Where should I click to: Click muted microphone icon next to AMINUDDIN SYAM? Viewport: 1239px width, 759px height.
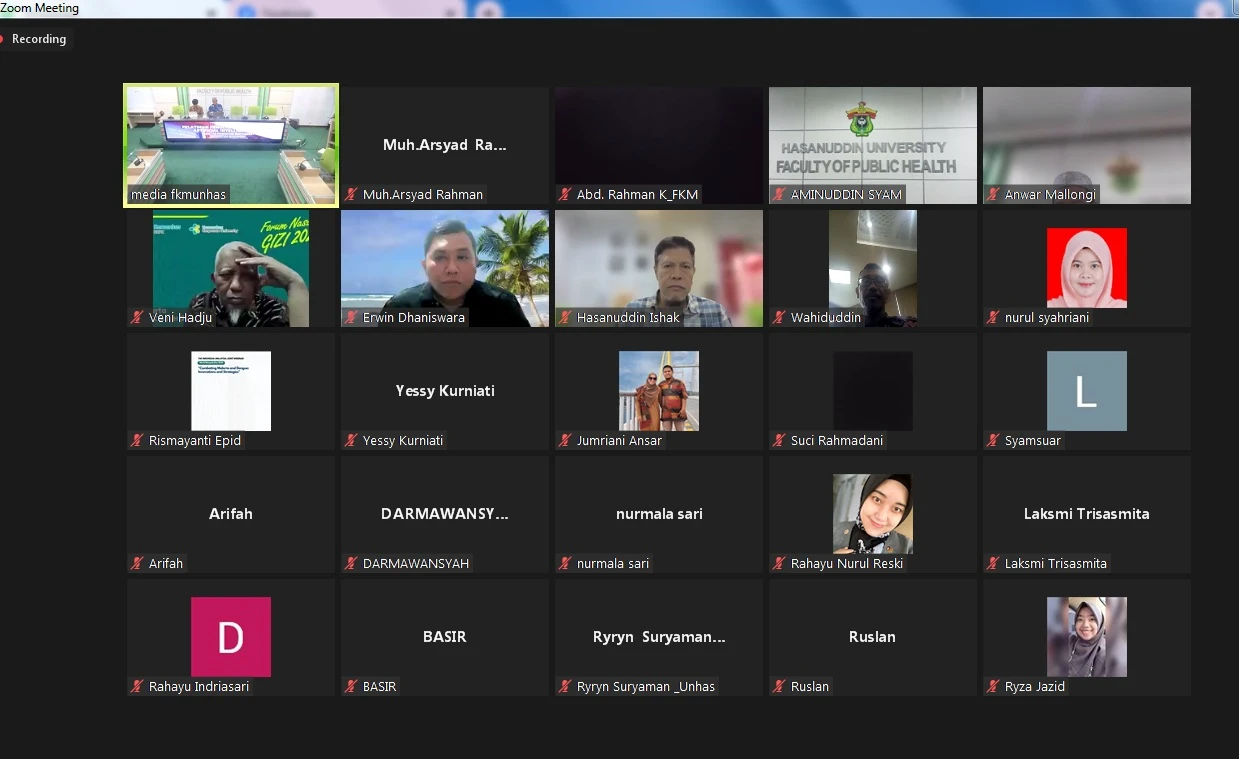pyautogui.click(x=779, y=195)
